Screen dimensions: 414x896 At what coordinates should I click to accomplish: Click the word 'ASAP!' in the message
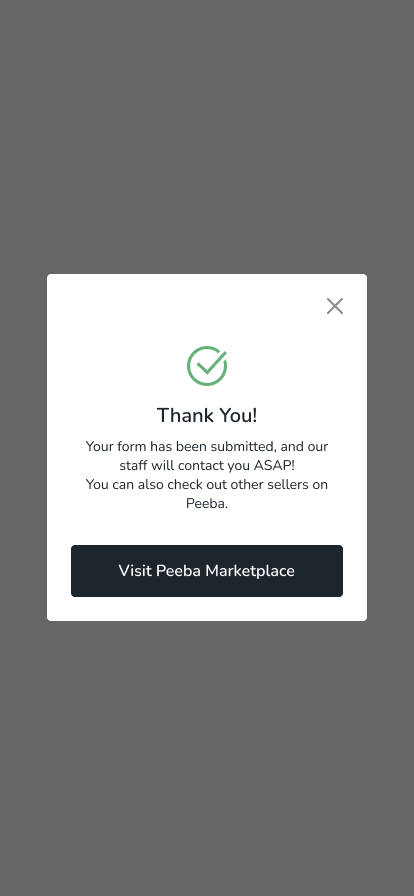point(274,466)
